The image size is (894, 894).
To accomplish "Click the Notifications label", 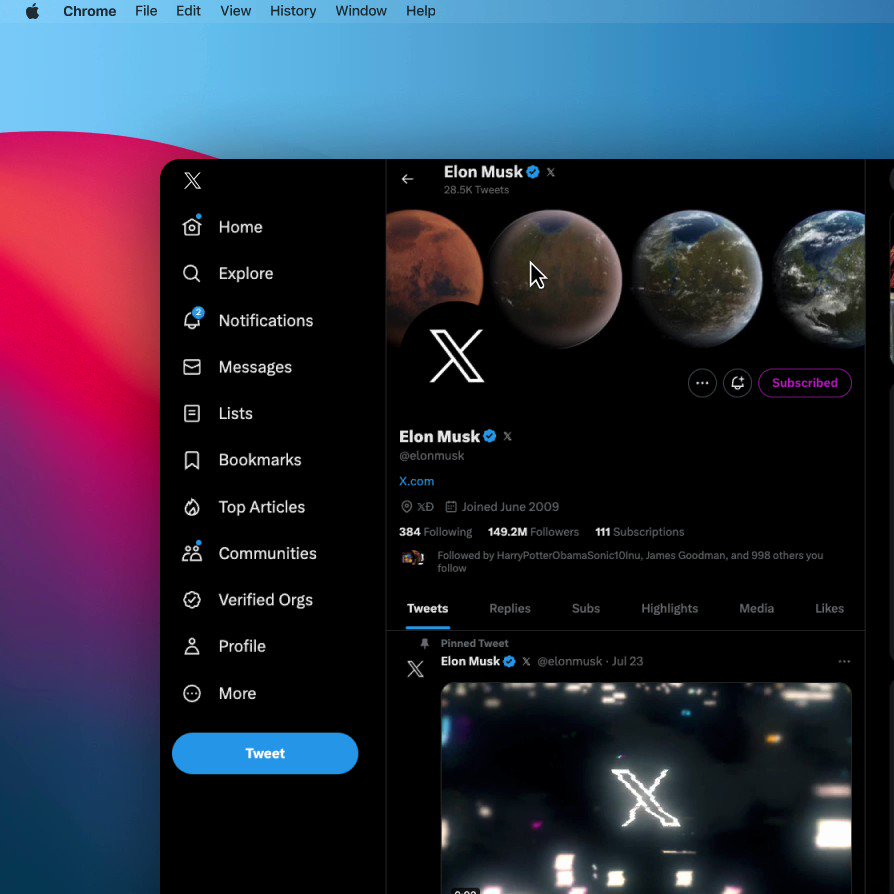I will [266, 320].
